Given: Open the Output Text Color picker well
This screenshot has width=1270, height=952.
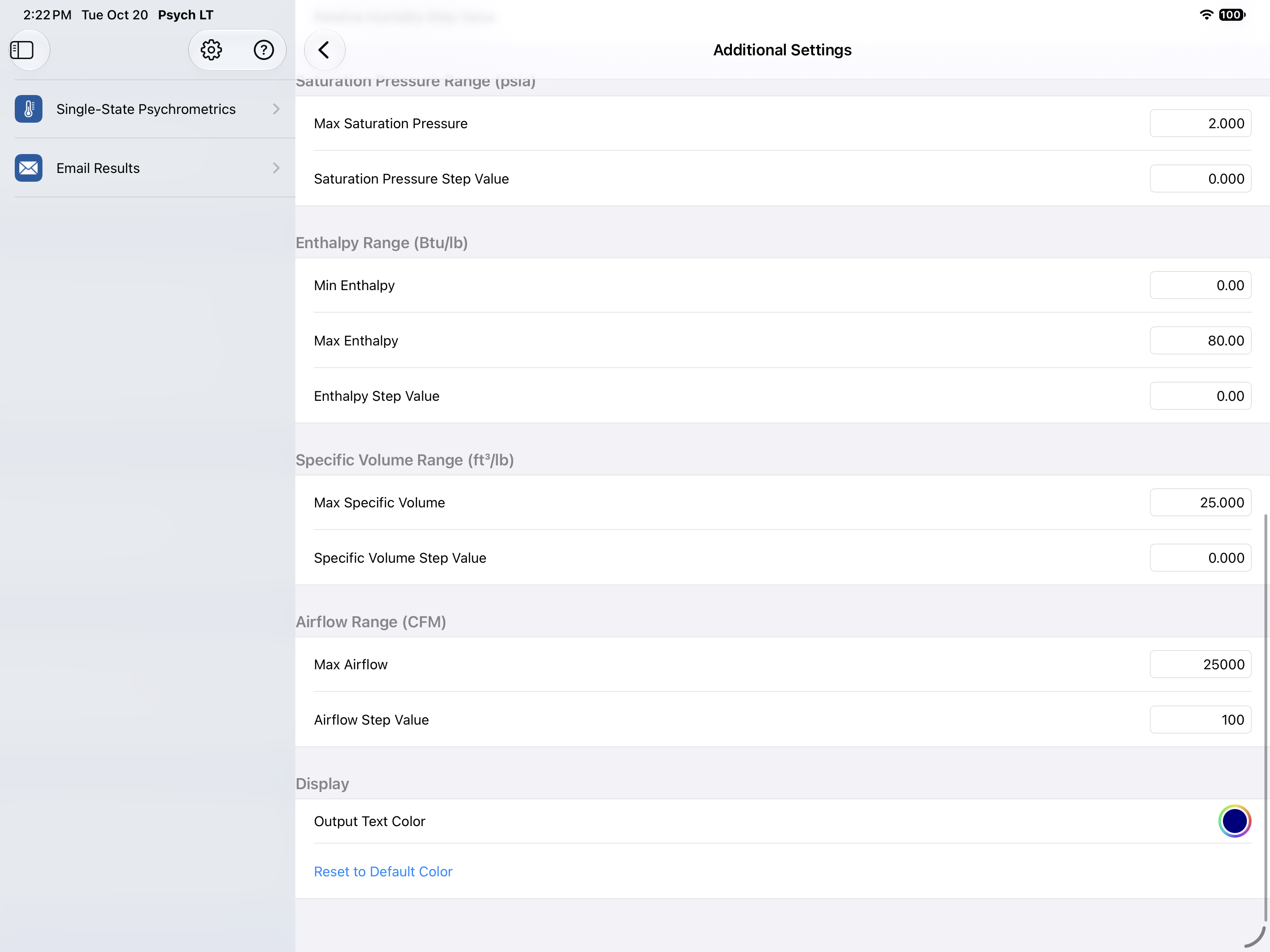Looking at the screenshot, I should click(1234, 821).
